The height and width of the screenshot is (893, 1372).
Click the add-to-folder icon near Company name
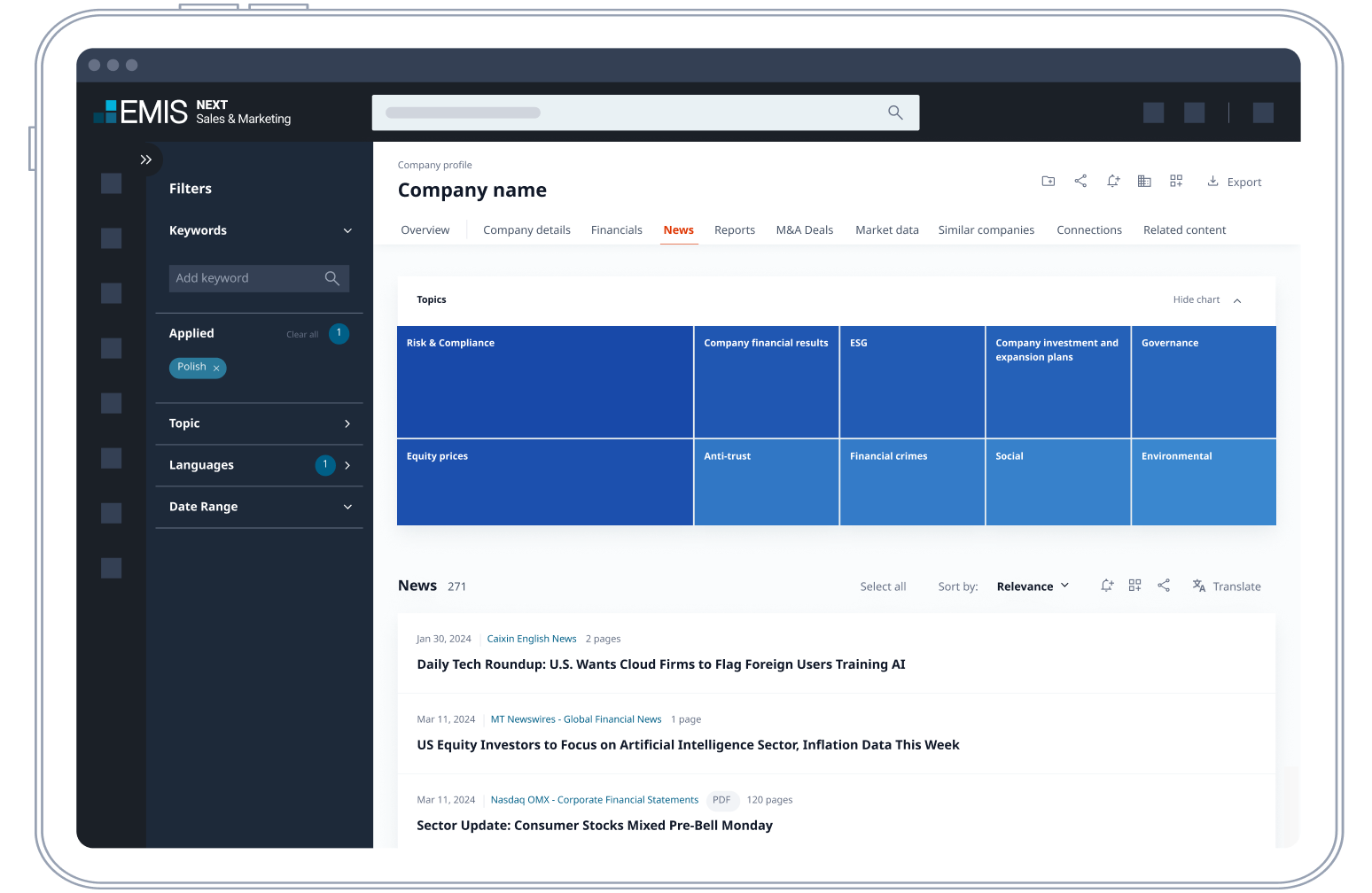1048,181
